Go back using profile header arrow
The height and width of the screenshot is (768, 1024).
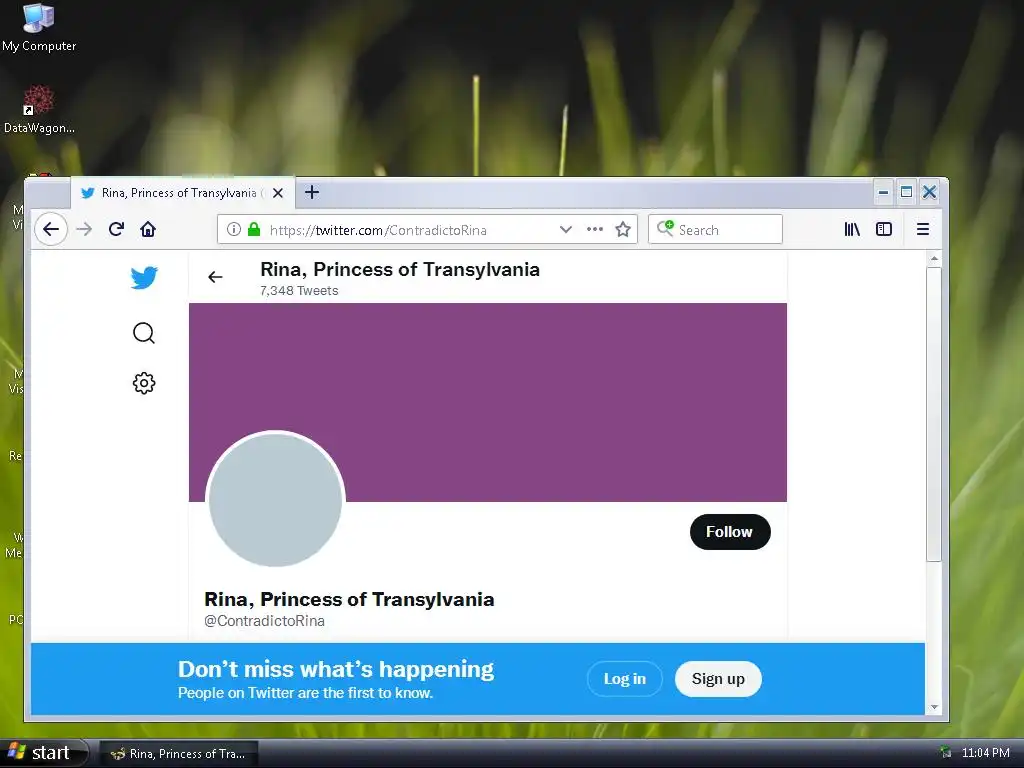[x=215, y=278]
